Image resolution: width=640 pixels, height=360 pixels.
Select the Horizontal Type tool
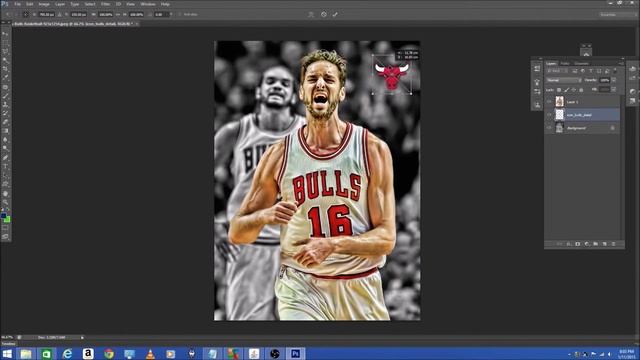6,167
